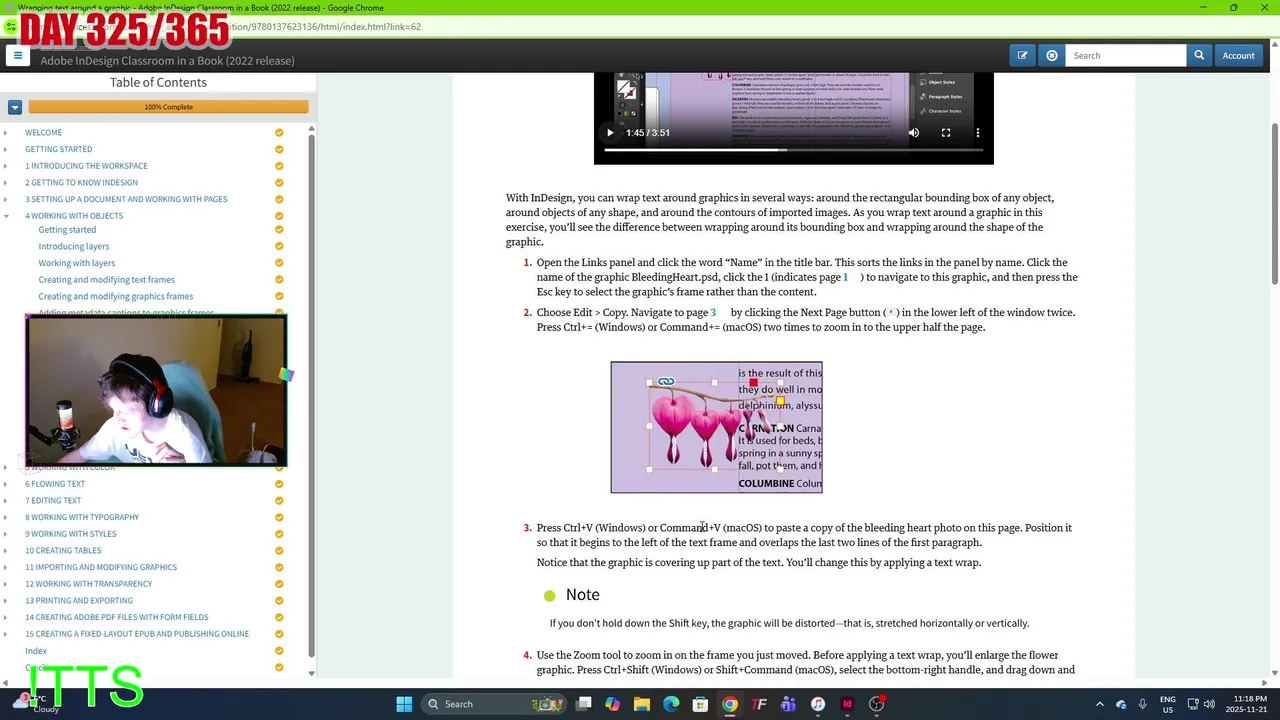Click the blue dropdown arrow above contents
Image resolution: width=1280 pixels, height=720 pixels.
pyautogui.click(x=15, y=107)
